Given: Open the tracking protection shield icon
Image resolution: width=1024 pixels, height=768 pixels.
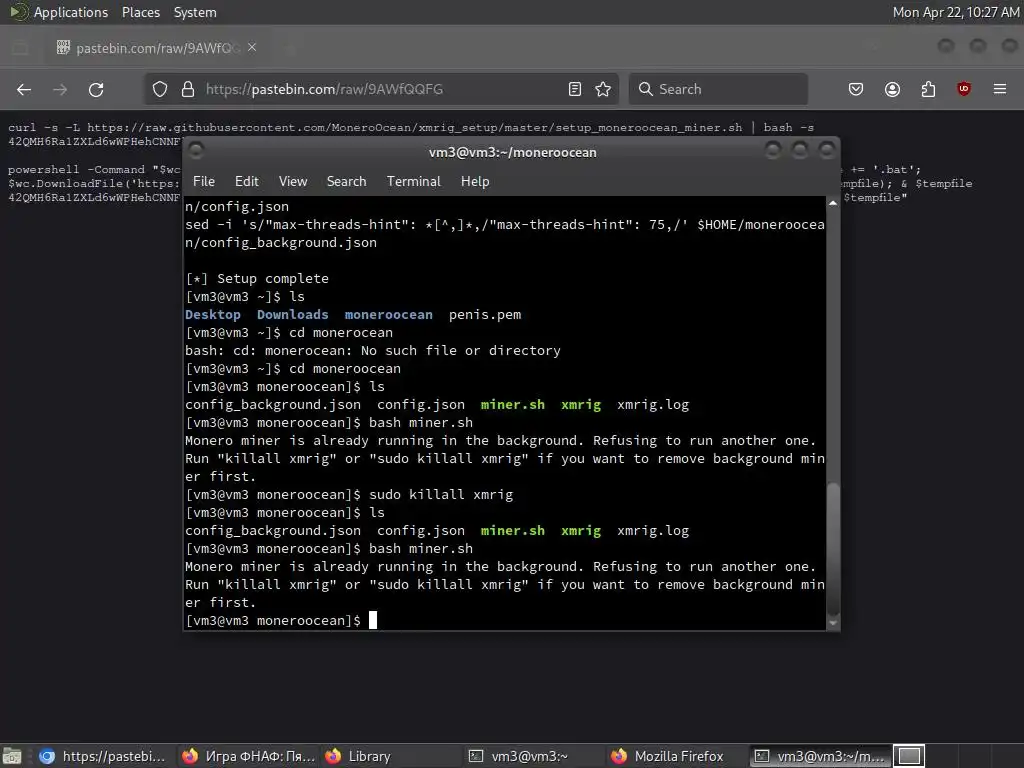Looking at the screenshot, I should pos(160,89).
